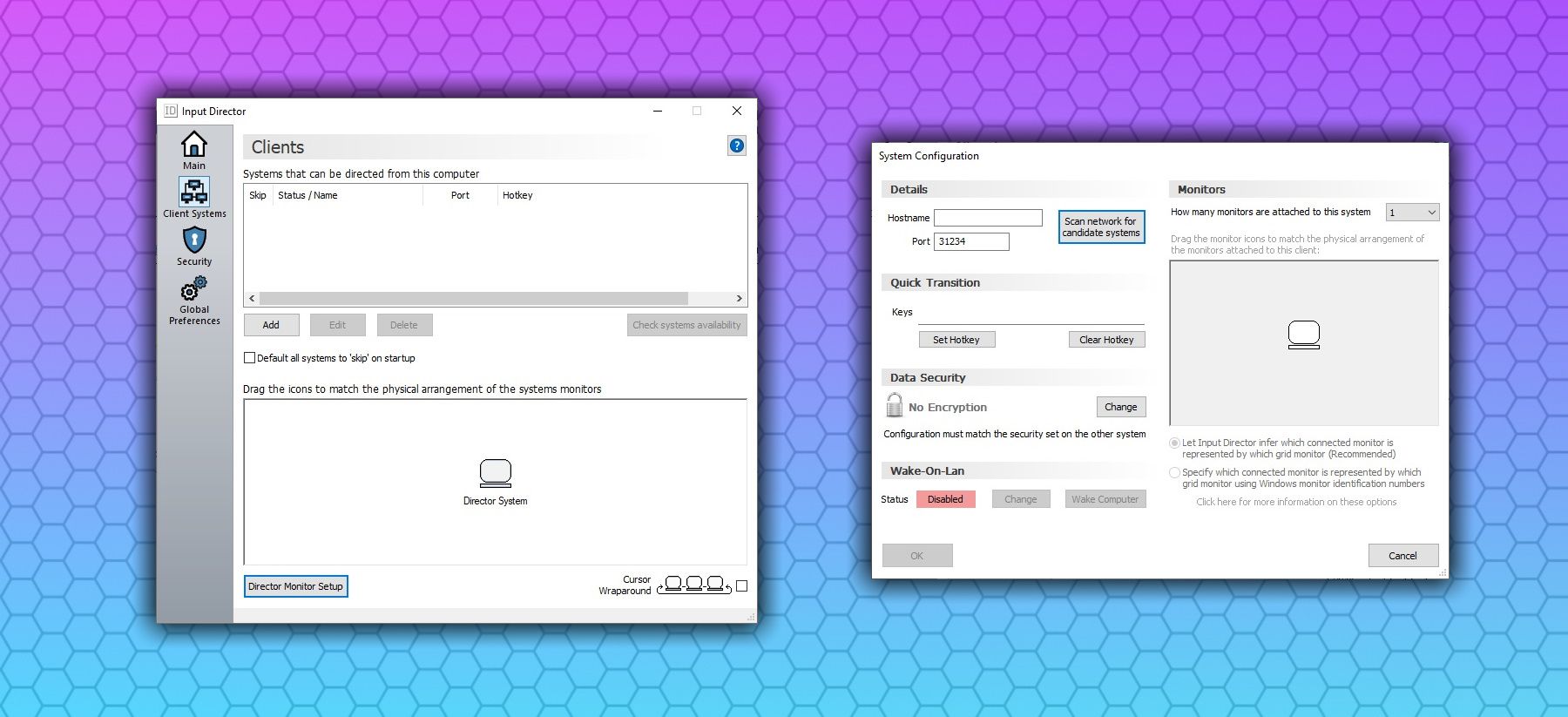The width and height of the screenshot is (1568, 717).
Task: Click OK in System Configuration
Action: pos(917,556)
